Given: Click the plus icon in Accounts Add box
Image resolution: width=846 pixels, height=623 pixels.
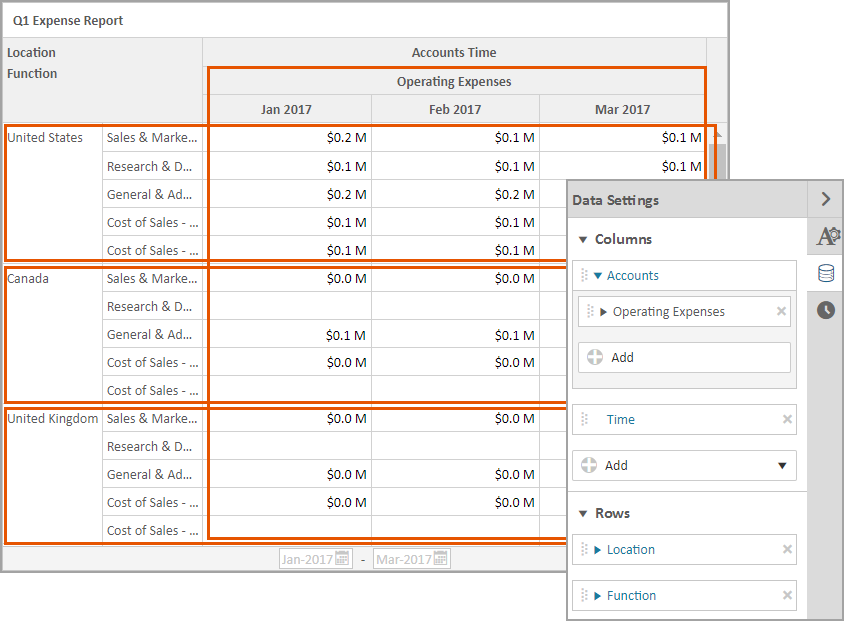Looking at the screenshot, I should (x=595, y=357).
